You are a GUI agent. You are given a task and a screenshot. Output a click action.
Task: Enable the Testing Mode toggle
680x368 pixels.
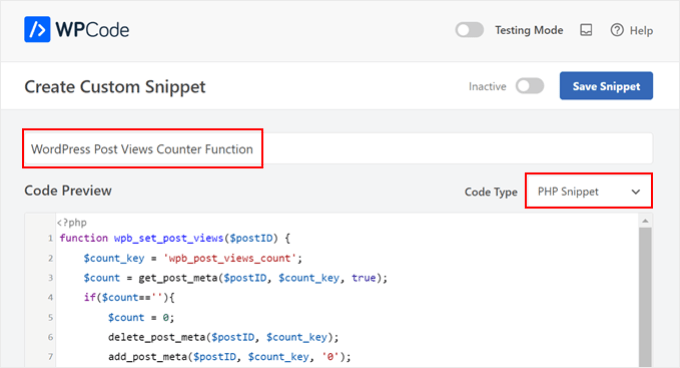pyautogui.click(x=469, y=30)
